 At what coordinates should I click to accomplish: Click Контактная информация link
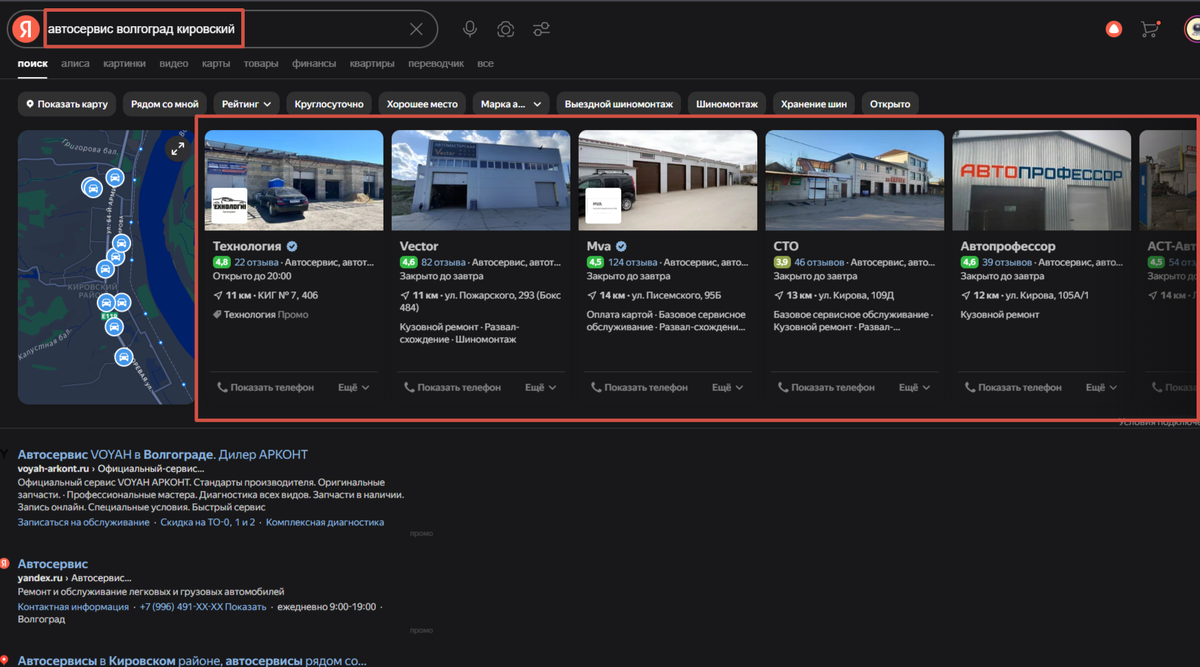coord(73,607)
